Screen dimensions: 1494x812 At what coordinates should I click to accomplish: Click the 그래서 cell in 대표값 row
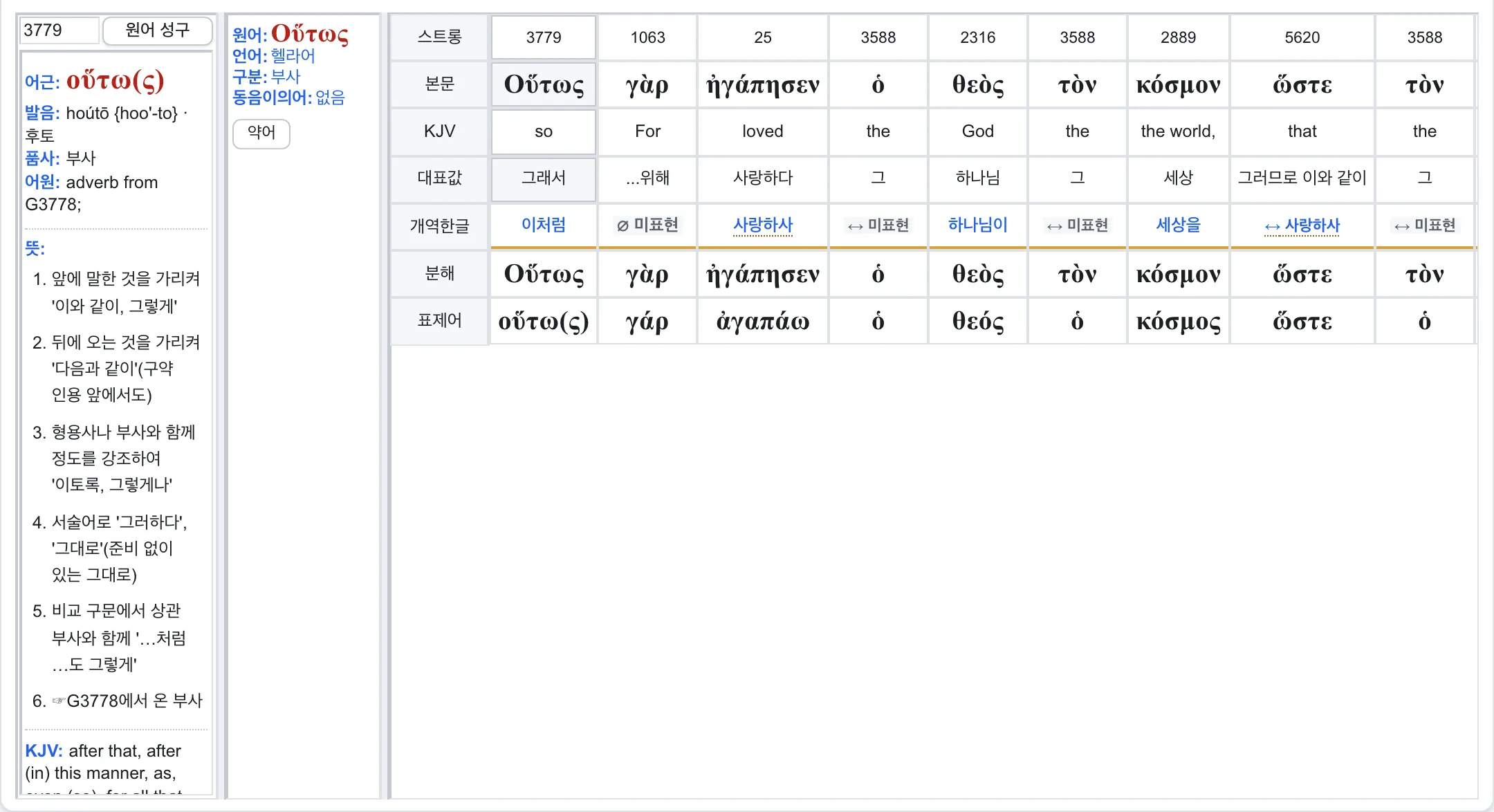[544, 178]
